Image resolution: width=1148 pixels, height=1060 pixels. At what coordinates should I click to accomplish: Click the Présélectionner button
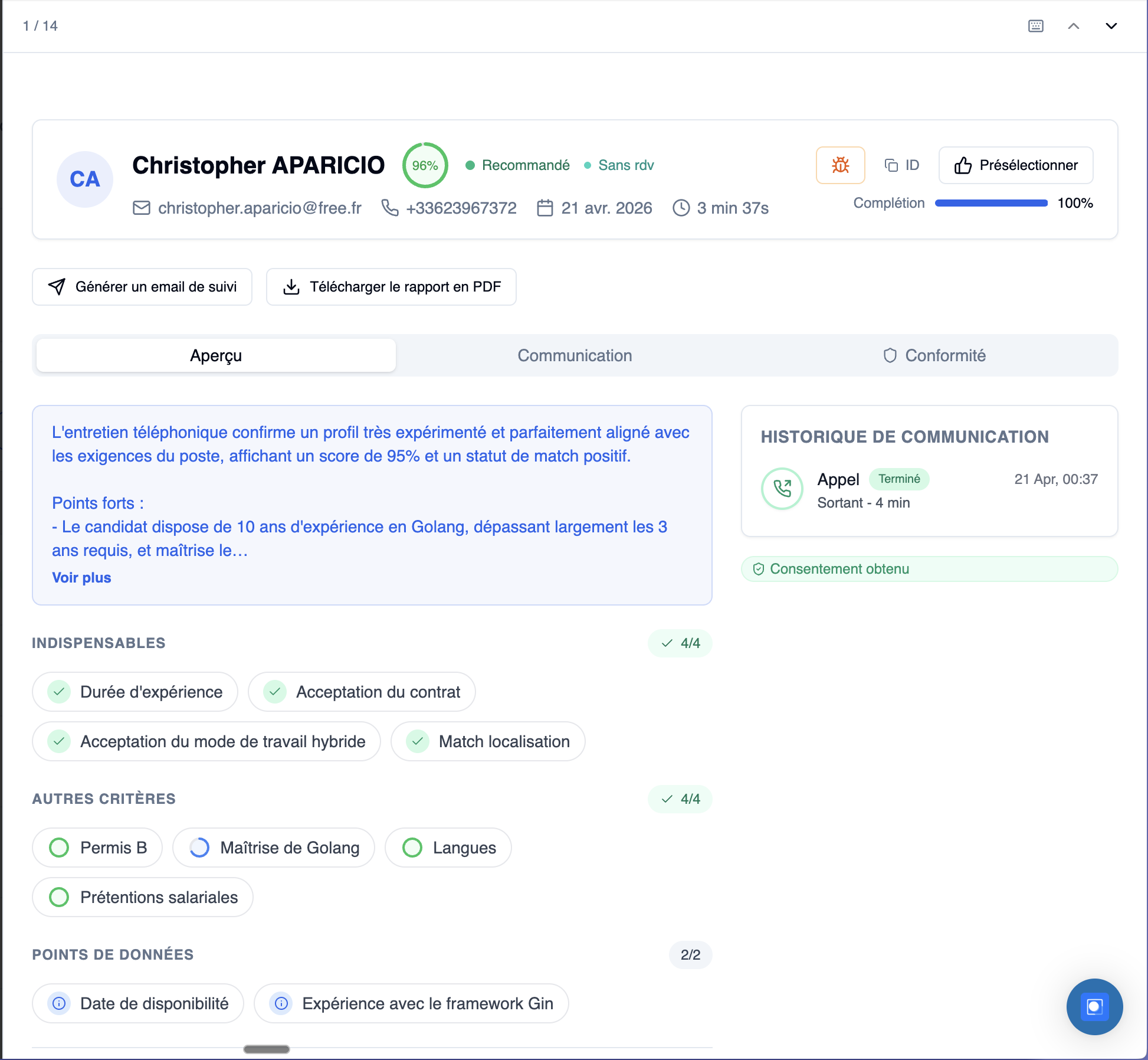pyautogui.click(x=1015, y=165)
